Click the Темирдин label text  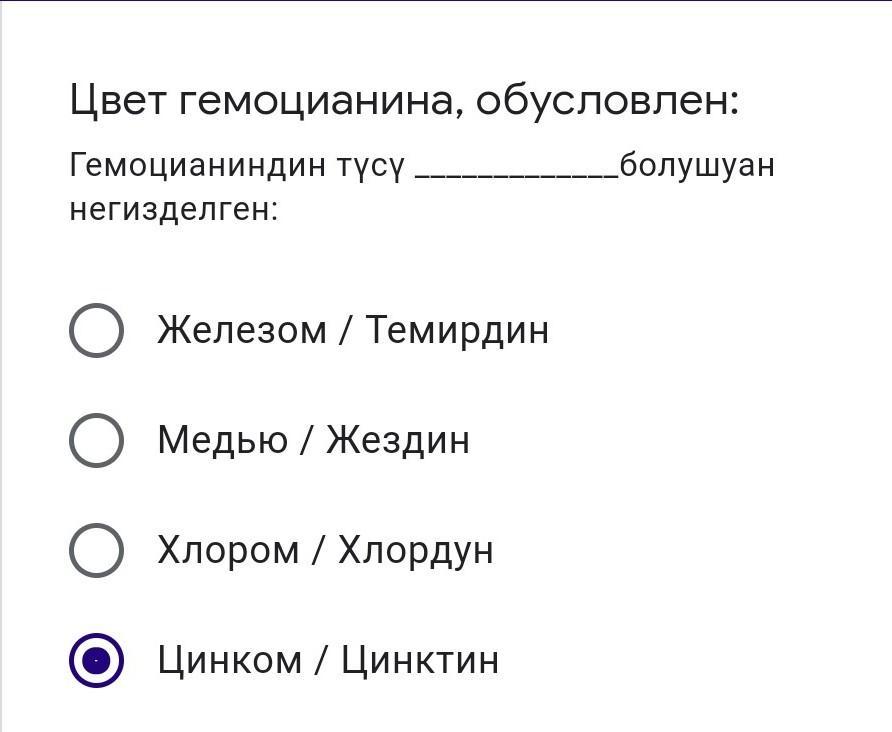(457, 330)
